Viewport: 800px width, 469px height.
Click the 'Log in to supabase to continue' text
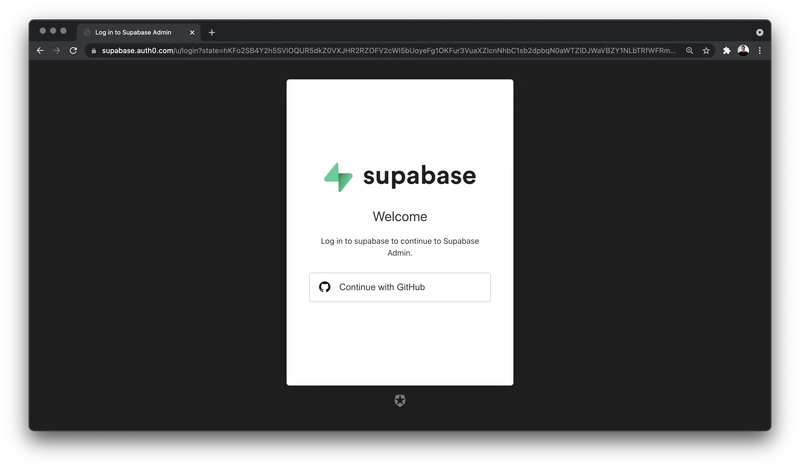tap(377, 241)
